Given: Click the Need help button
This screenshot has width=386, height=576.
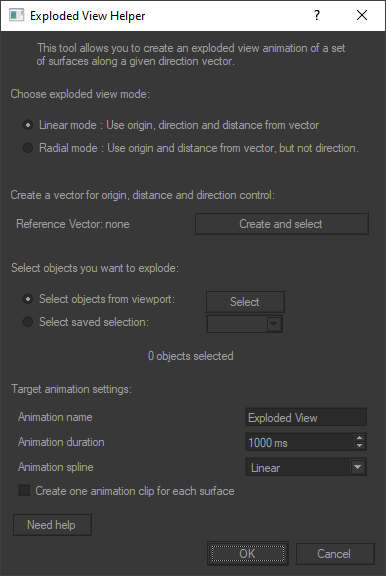Looking at the screenshot, I should coord(52,525).
